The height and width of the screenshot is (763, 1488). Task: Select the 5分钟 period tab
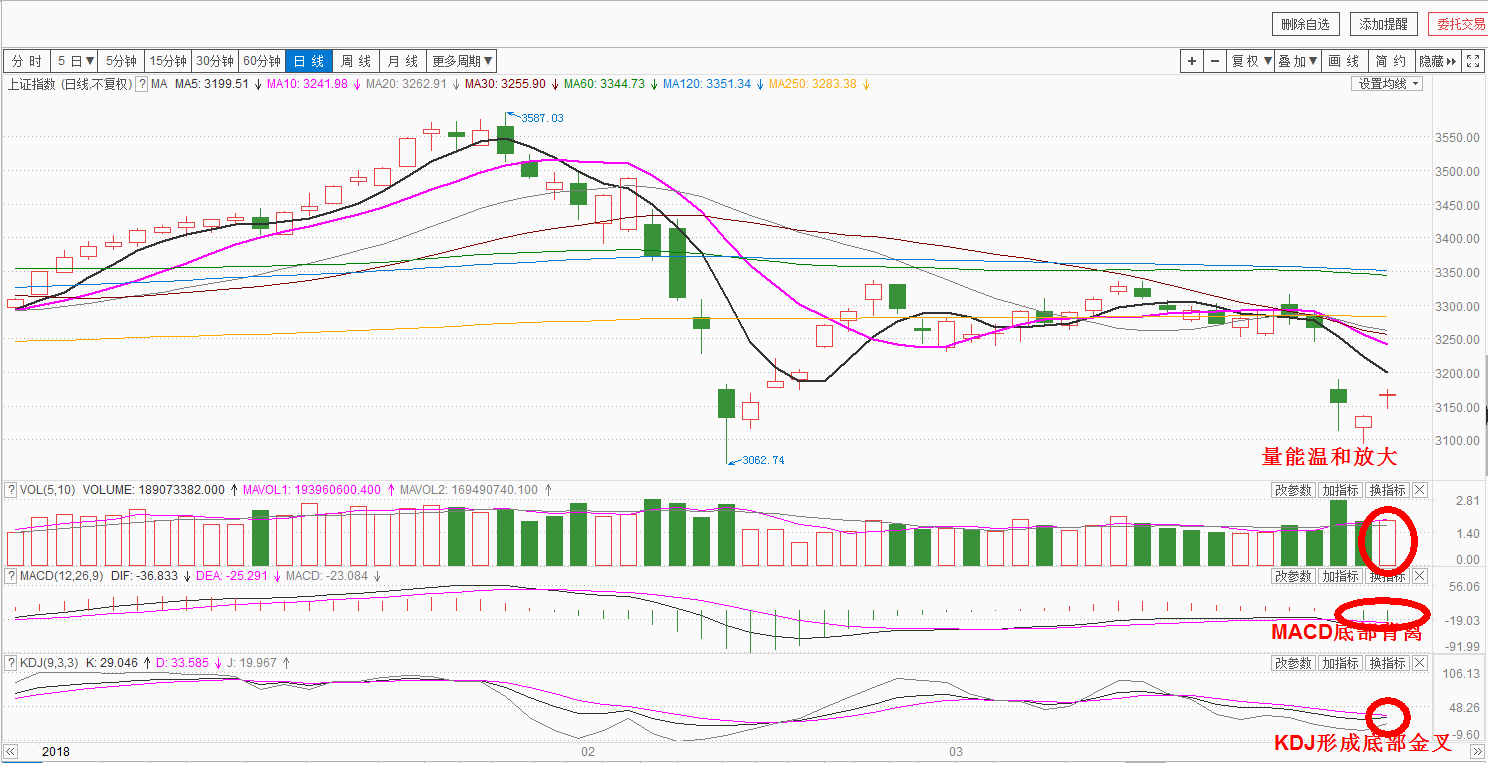click(122, 61)
